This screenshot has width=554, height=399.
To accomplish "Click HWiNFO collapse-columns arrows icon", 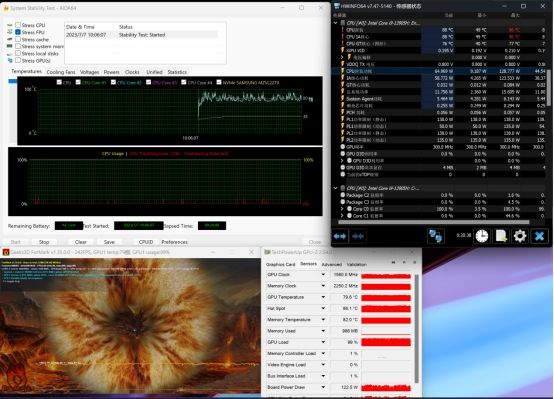I will 358,236.
